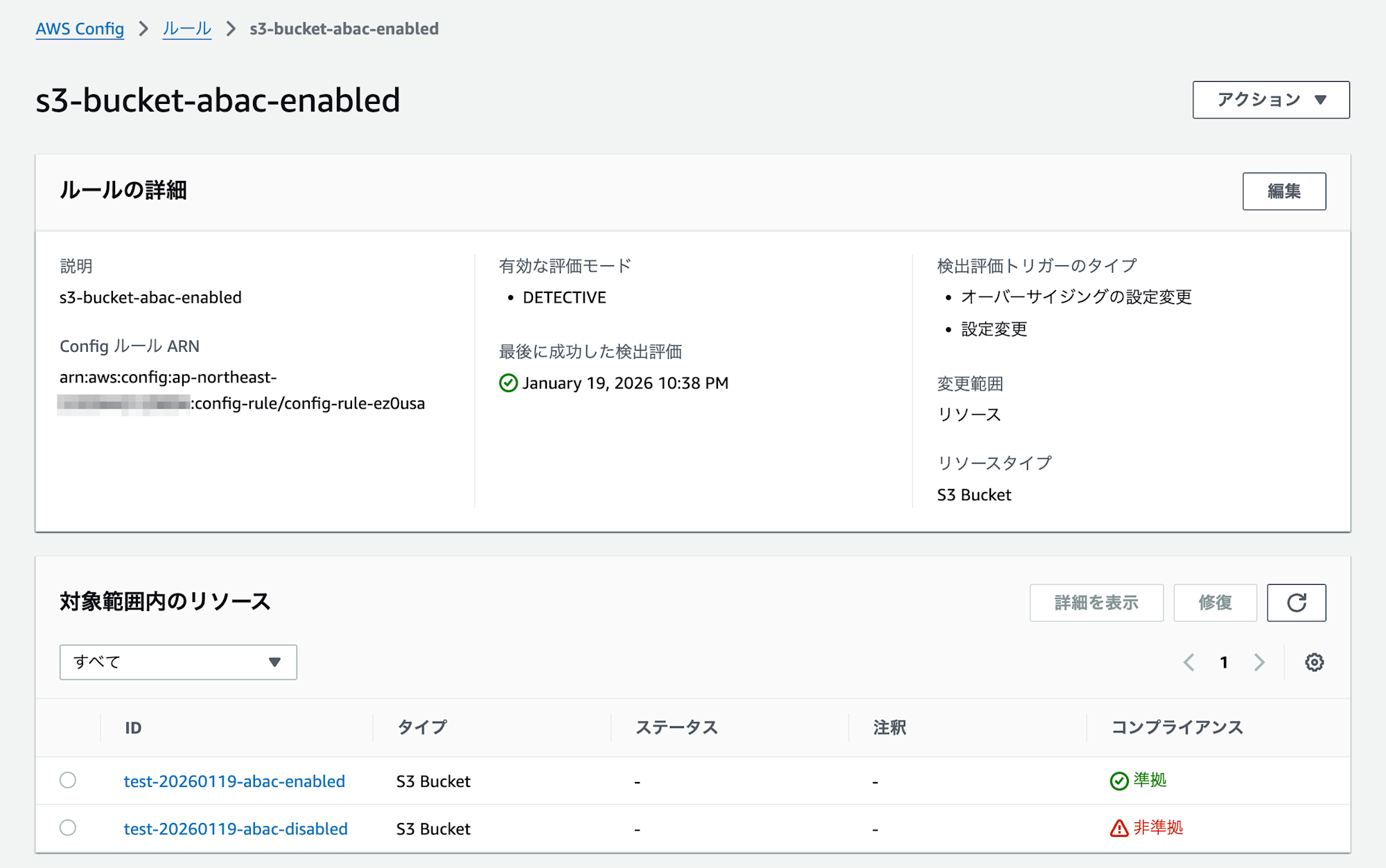This screenshot has width=1386, height=868.
Task: Navigate to AWS Config breadcrumb
Action: coord(80,29)
